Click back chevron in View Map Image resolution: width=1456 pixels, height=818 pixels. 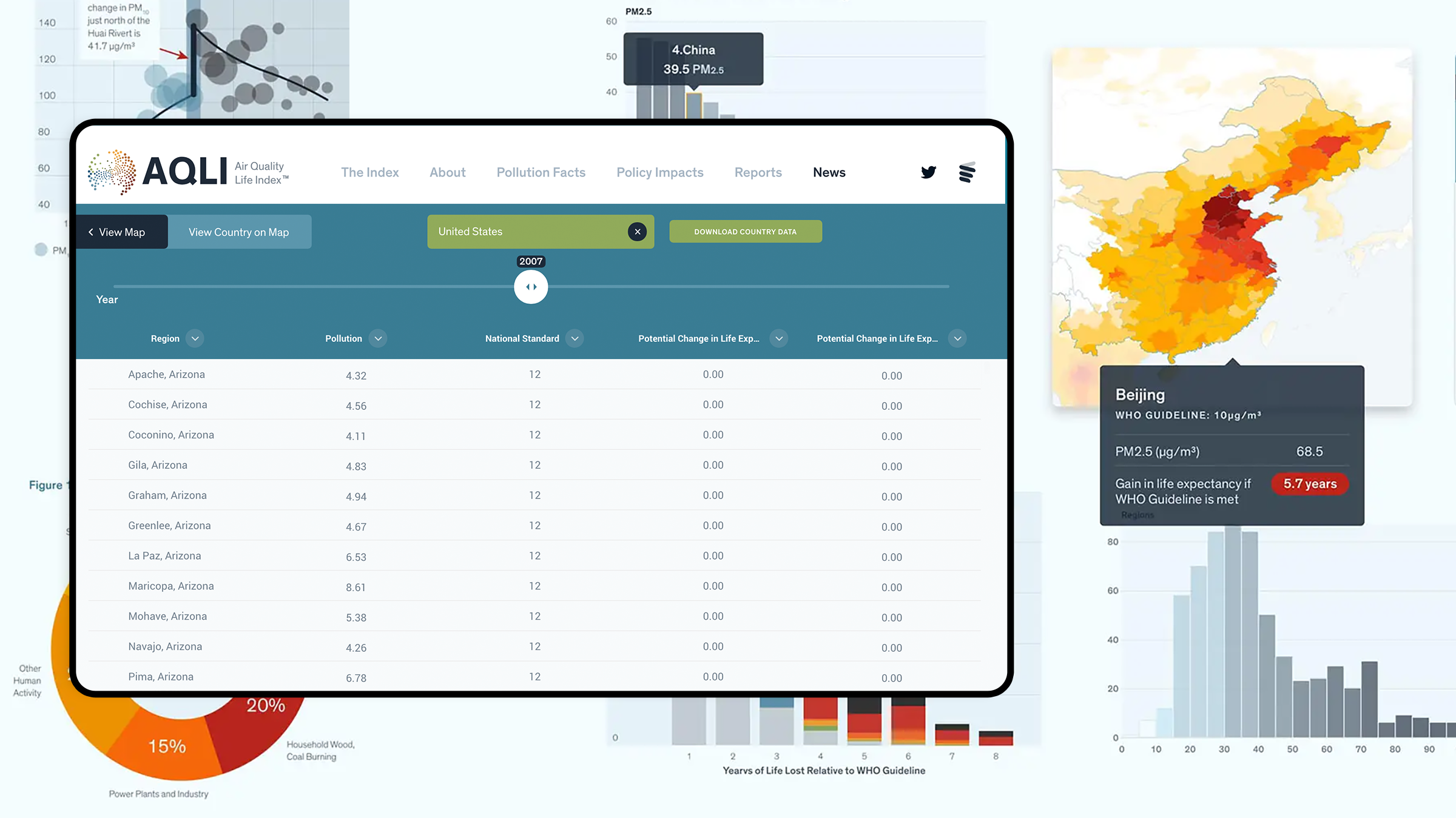pos(91,232)
